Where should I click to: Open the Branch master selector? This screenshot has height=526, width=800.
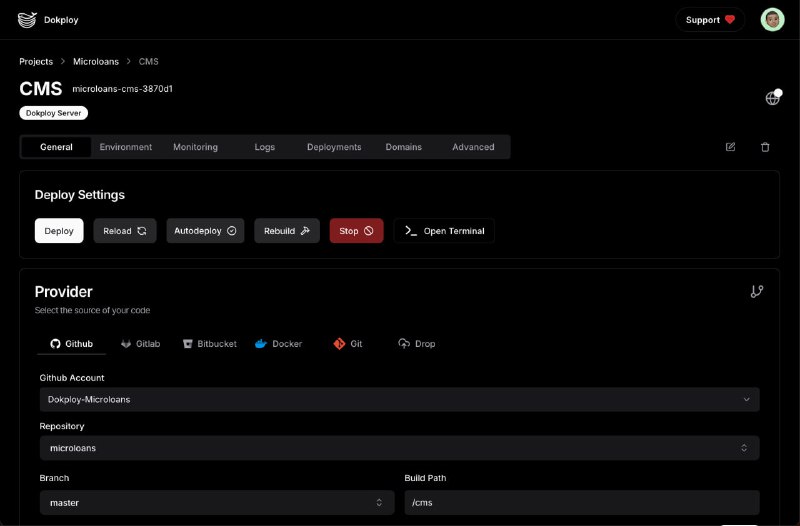[x=215, y=503]
